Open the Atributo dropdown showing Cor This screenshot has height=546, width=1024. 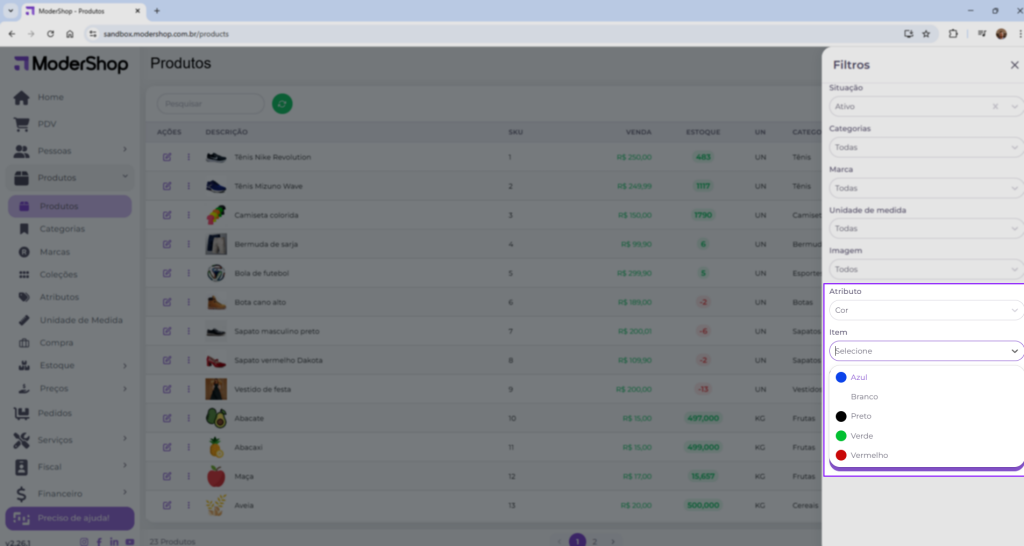click(924, 310)
